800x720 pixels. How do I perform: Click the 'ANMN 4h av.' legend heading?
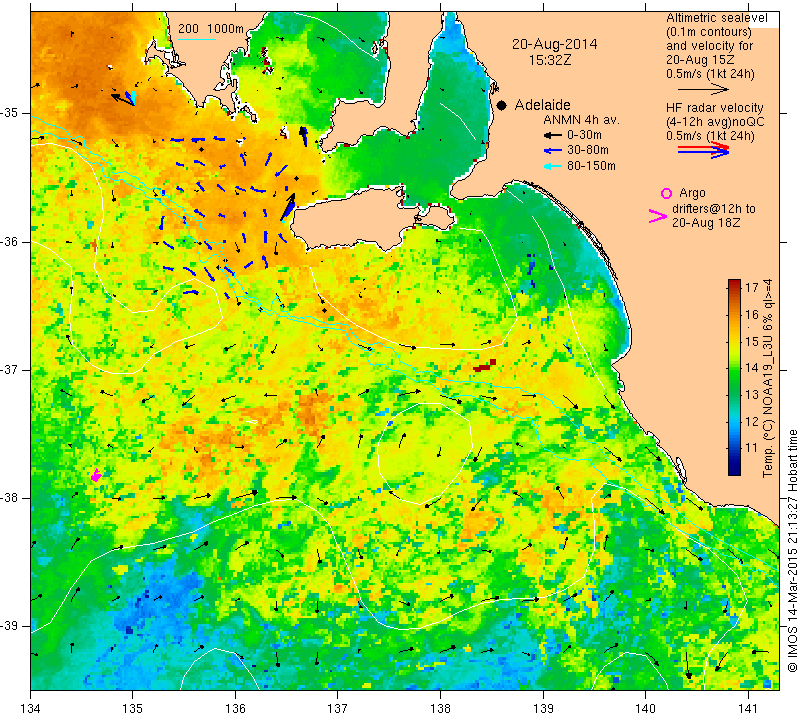point(581,120)
